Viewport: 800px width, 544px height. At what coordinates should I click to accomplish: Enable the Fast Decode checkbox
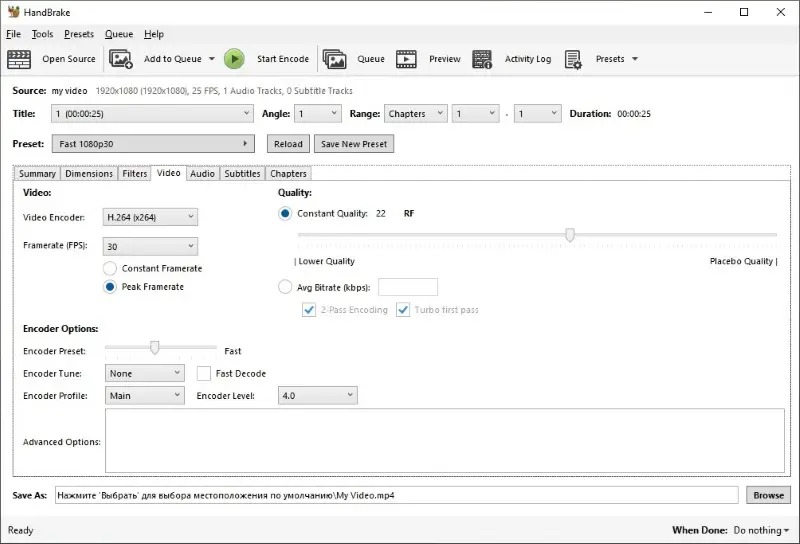204,374
